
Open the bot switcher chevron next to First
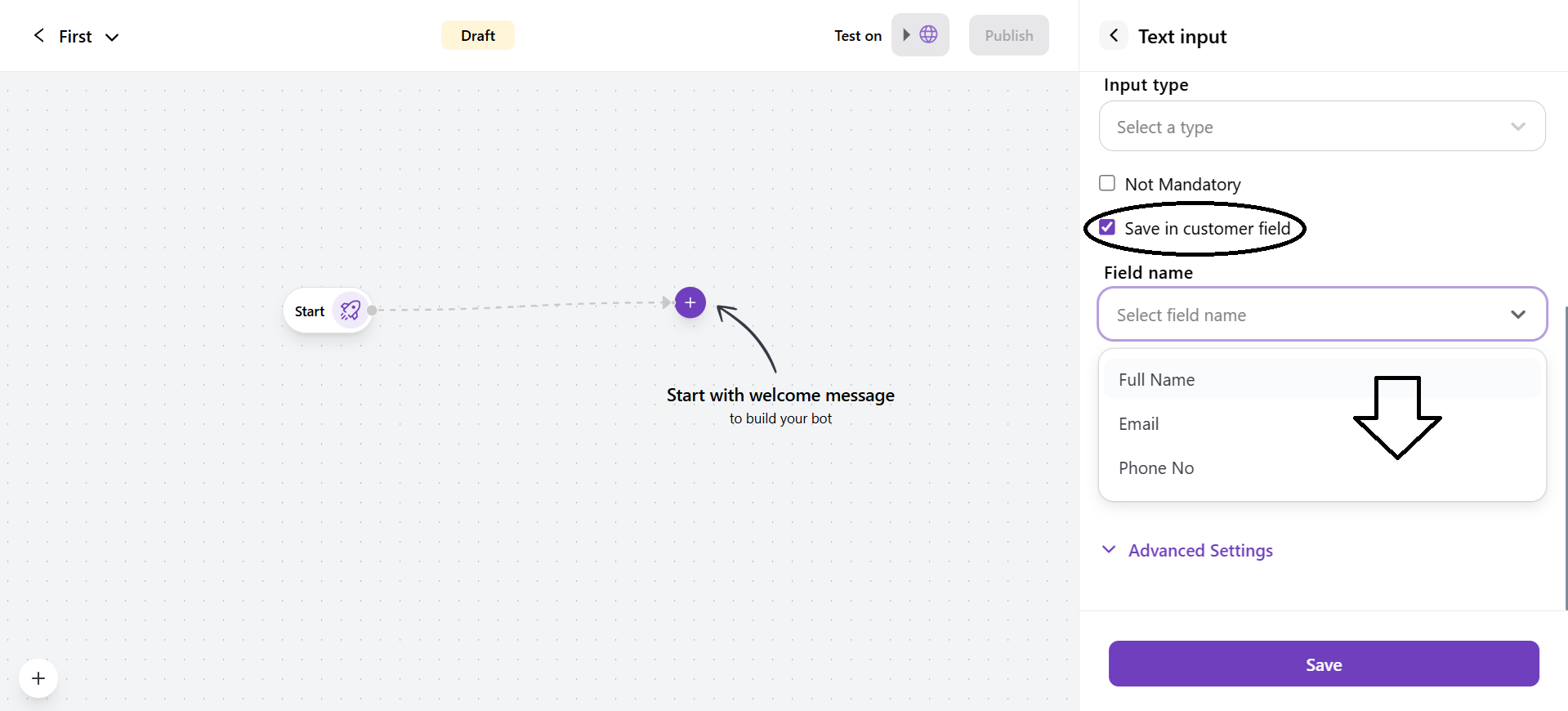click(112, 37)
